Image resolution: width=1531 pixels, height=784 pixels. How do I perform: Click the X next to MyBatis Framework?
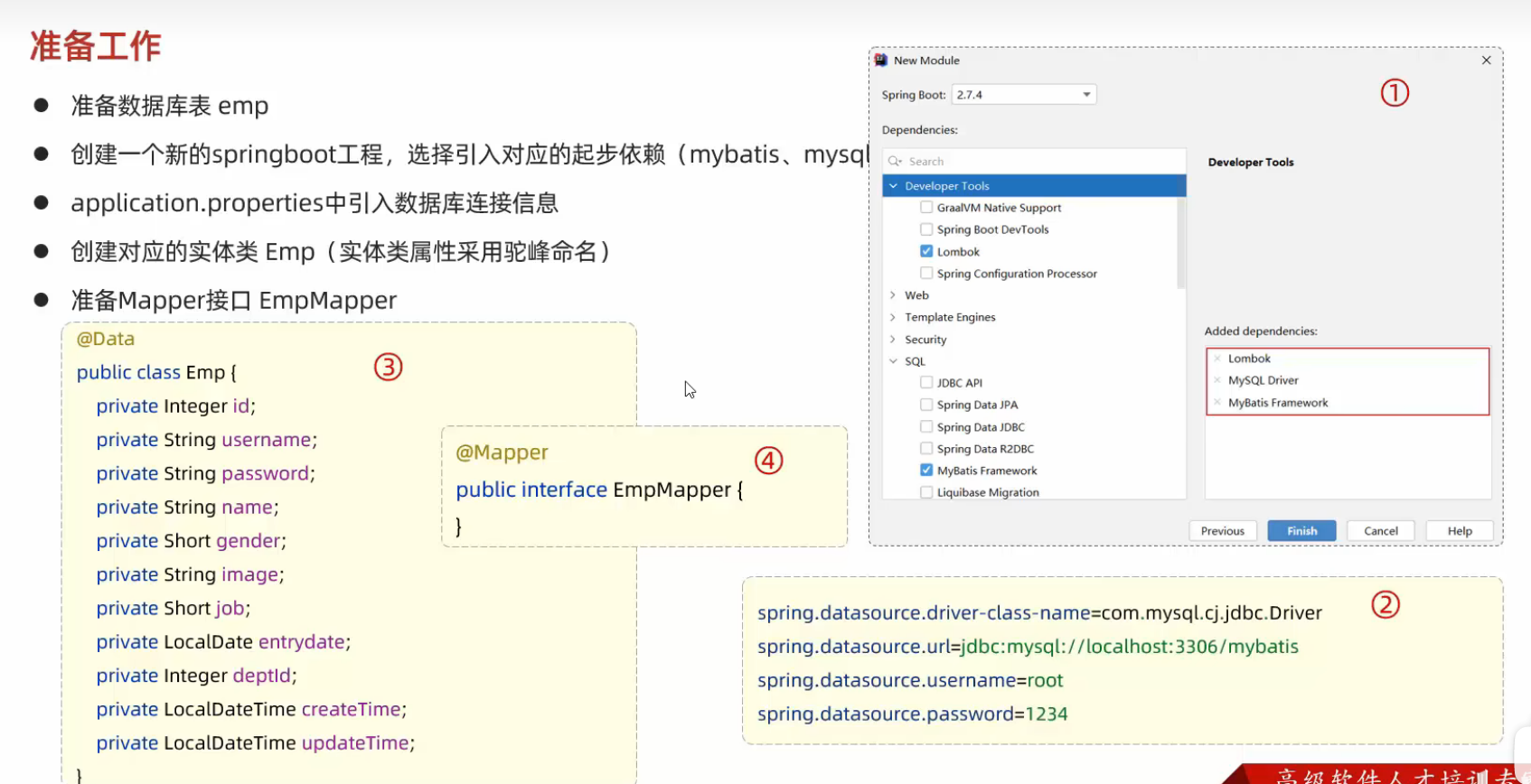(x=1217, y=403)
